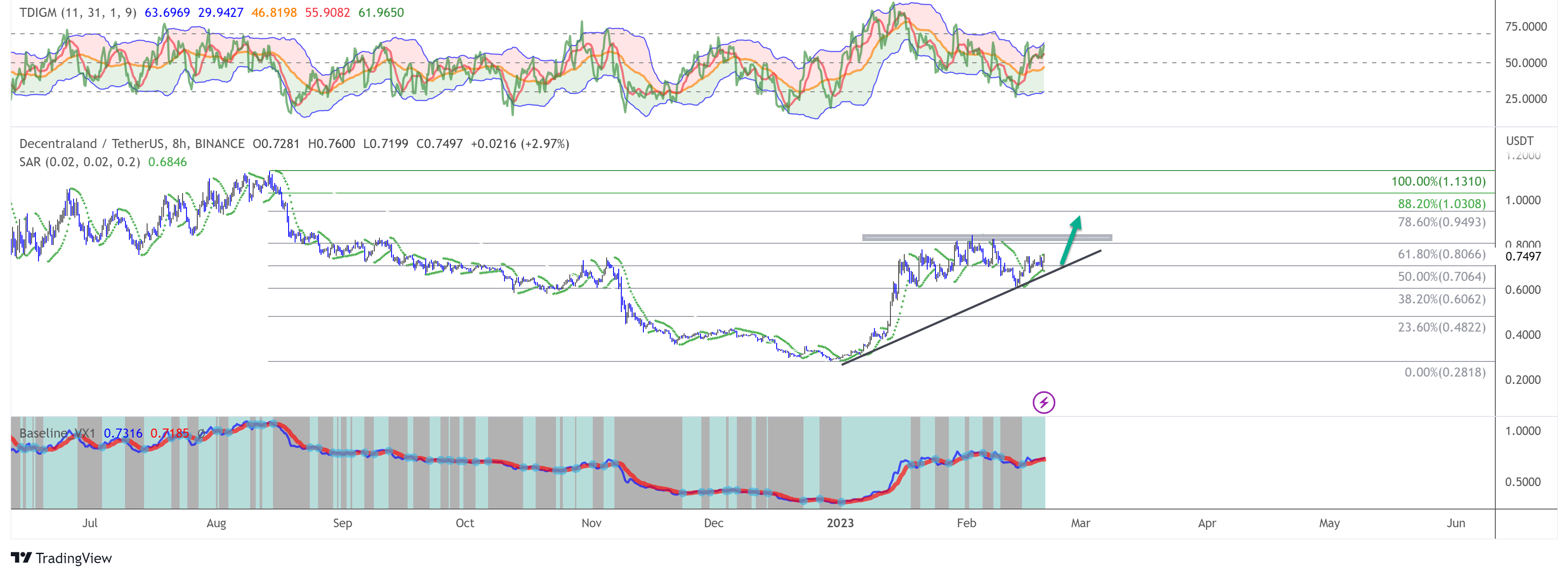This screenshot has height=577, width=1568.
Task: Click the Aug label on time axis
Action: pos(216,523)
